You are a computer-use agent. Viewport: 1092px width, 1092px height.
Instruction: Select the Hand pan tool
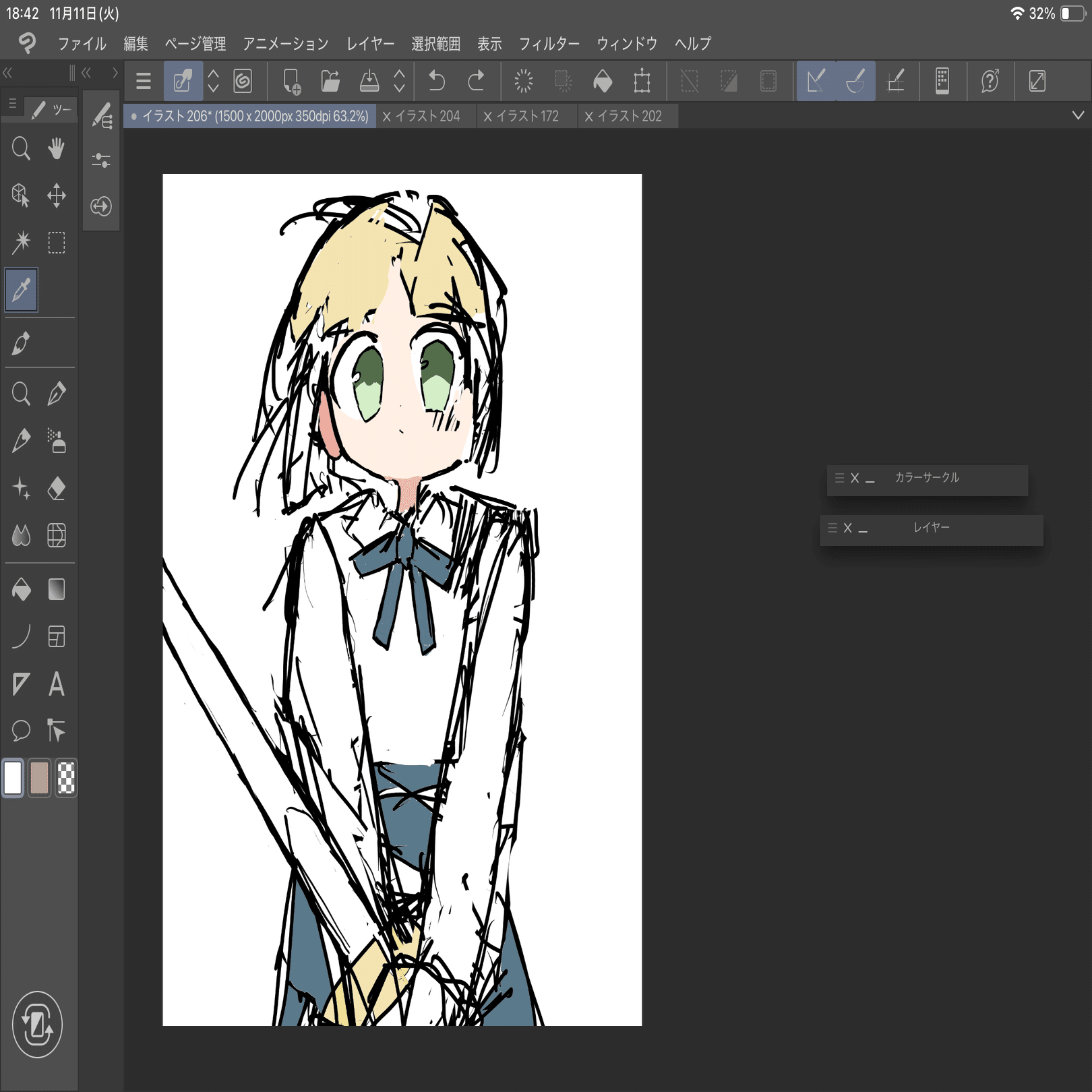pyautogui.click(x=56, y=149)
